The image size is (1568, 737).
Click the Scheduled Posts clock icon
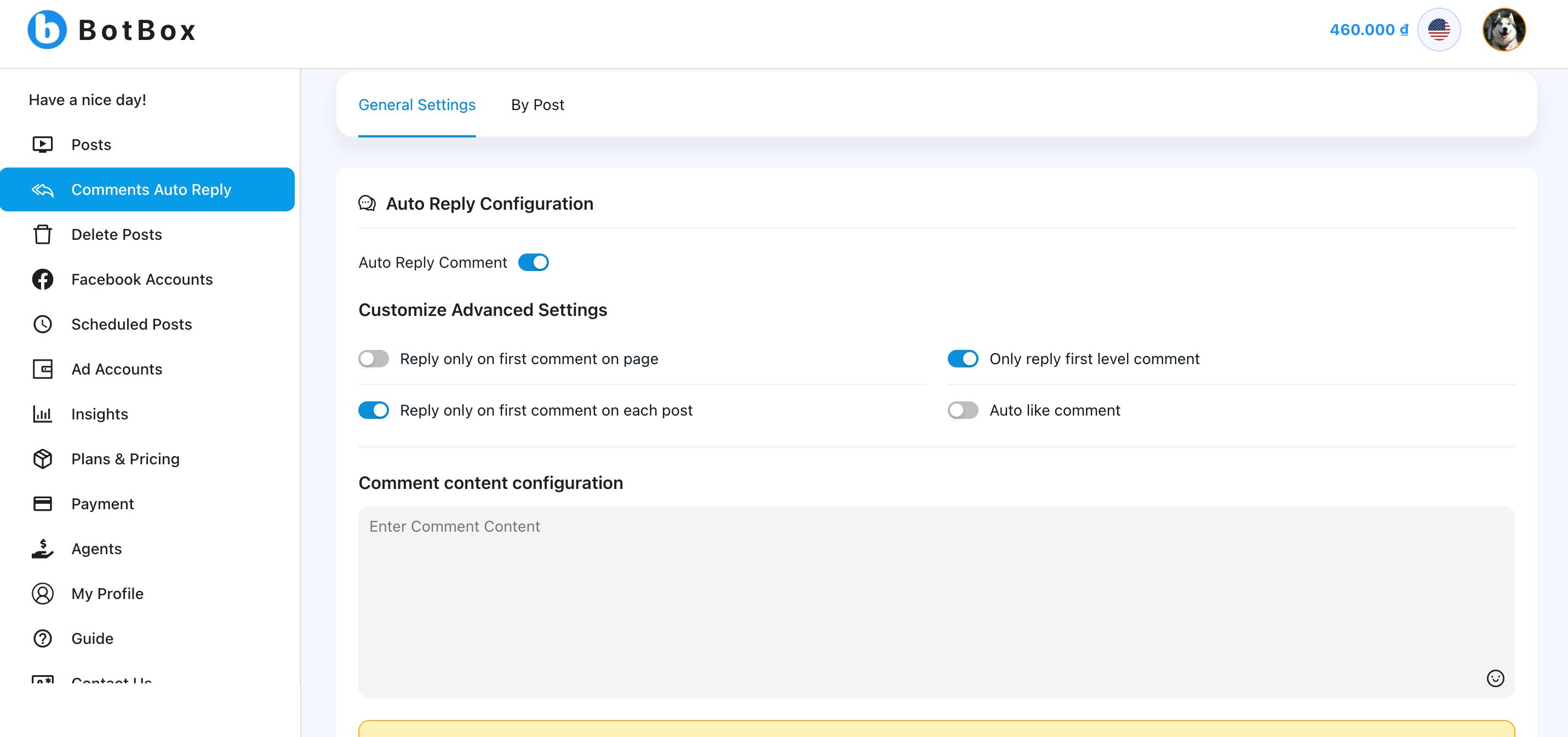point(43,324)
